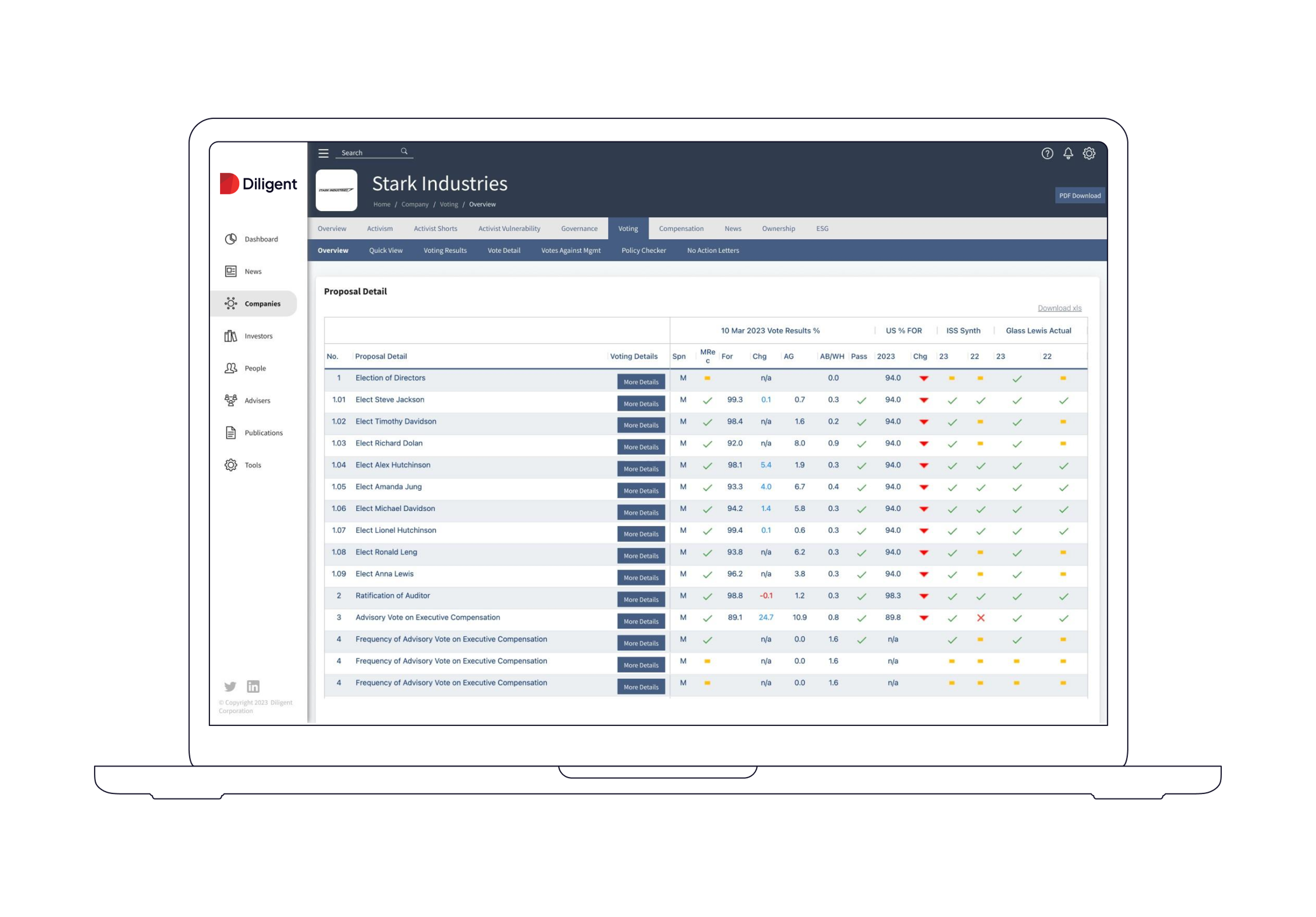Open the Policy Checker sub-tab
1316x917 pixels.
point(643,251)
